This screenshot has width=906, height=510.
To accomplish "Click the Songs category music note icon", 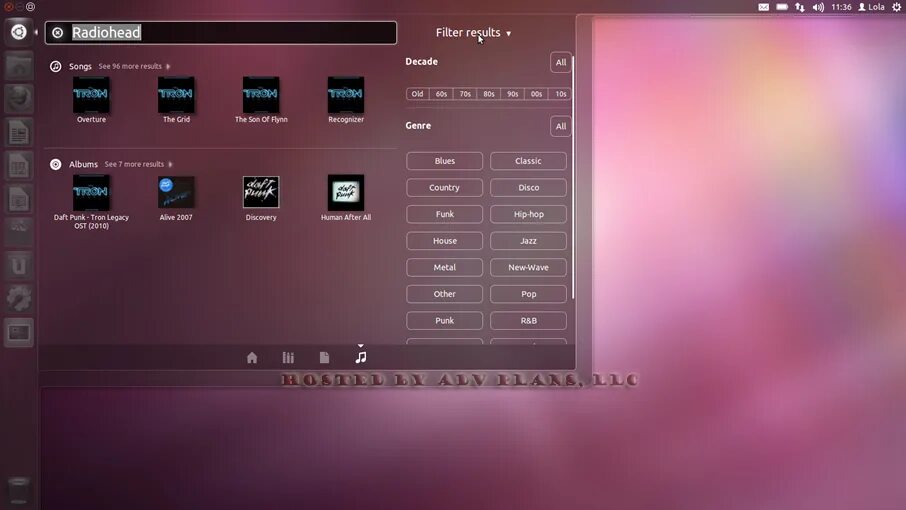I will point(55,66).
